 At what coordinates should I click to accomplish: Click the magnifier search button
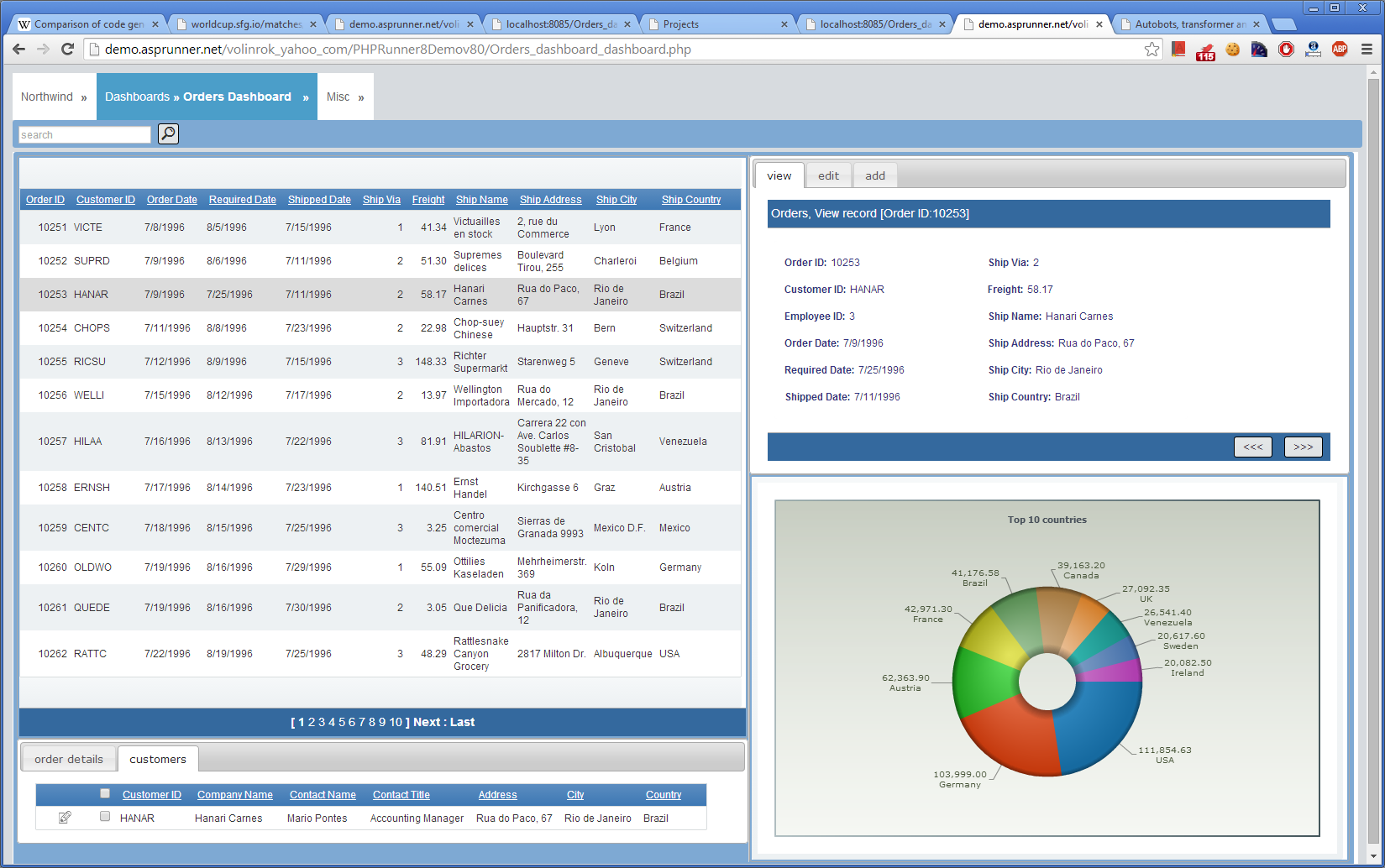point(168,134)
